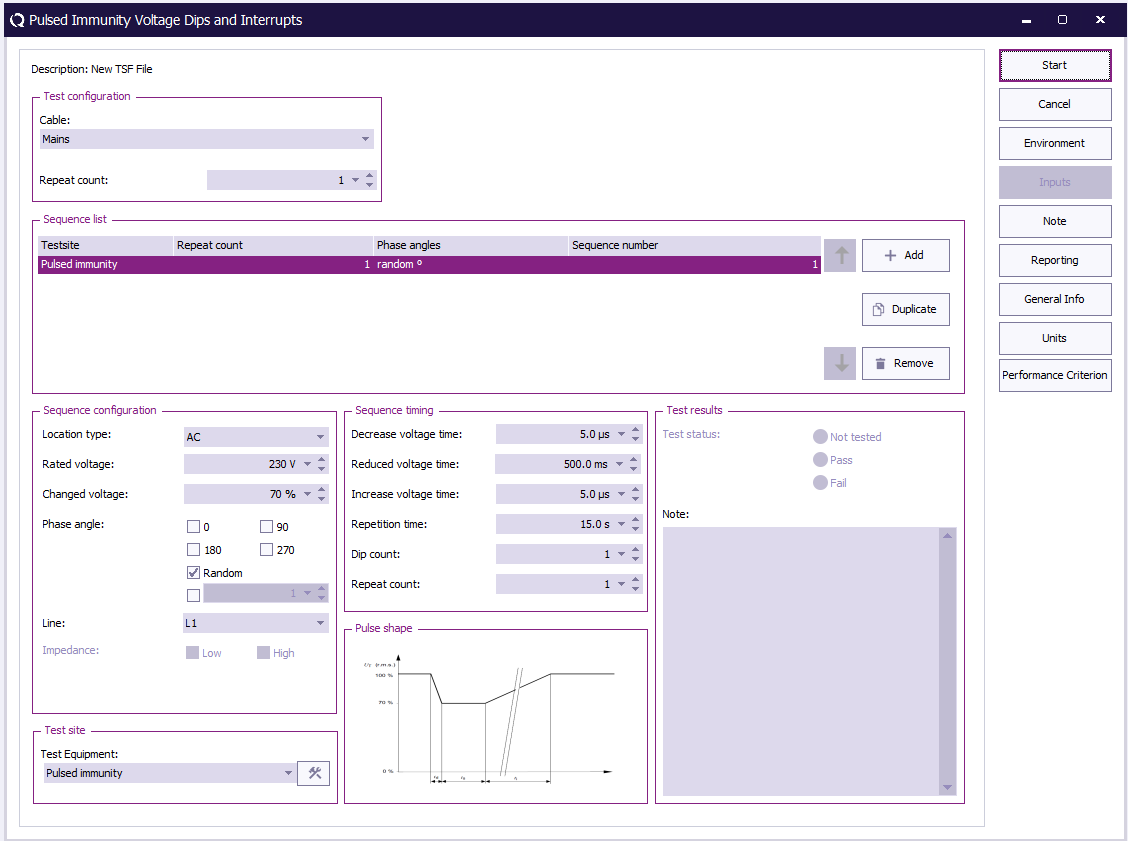Remove the selected sequence
Viewport: 1128px width, 841px height.
tap(905, 363)
